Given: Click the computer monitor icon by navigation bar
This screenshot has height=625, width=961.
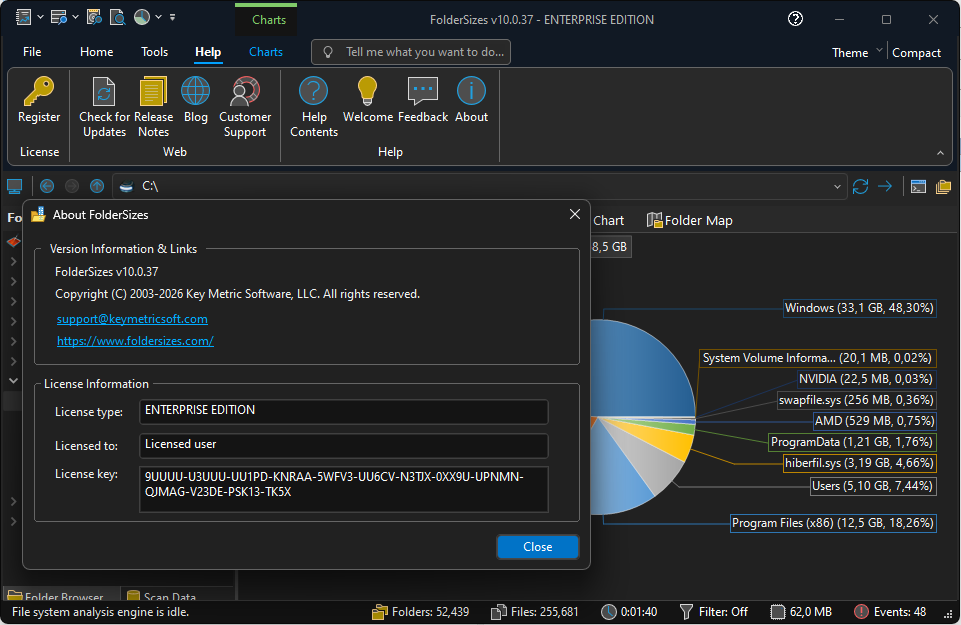Looking at the screenshot, I should pyautogui.click(x=14, y=186).
